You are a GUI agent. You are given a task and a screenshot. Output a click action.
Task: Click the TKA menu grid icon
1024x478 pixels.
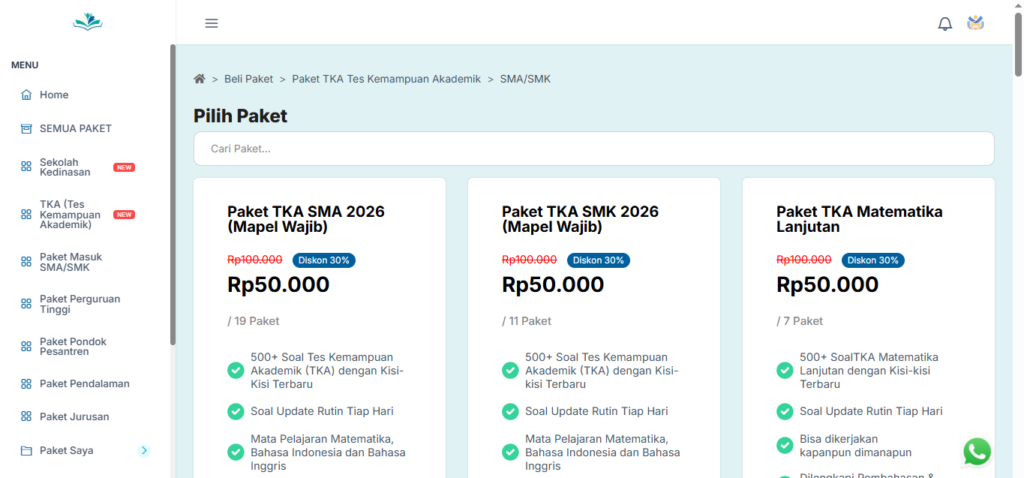pyautogui.click(x=26, y=214)
